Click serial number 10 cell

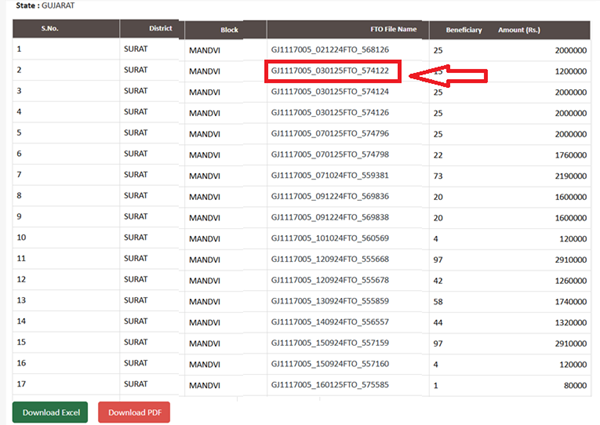(21, 238)
